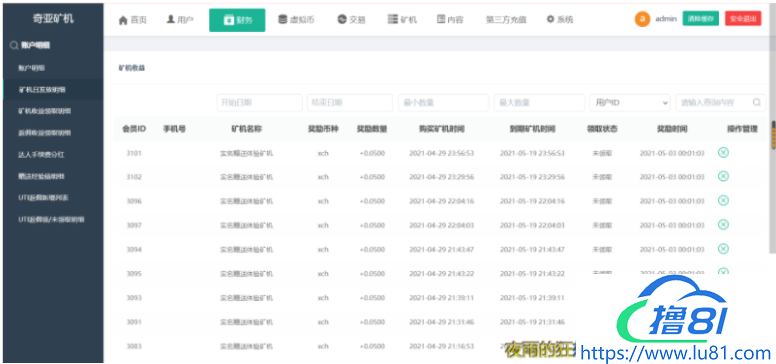776x364 pixels.
Task: Open the 矿机 miner menu
Action: (402, 20)
